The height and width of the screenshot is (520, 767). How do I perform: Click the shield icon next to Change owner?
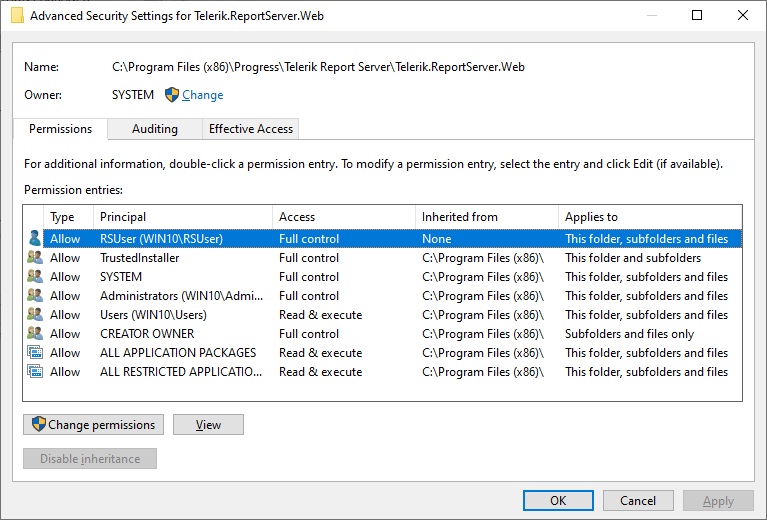pyautogui.click(x=172, y=94)
